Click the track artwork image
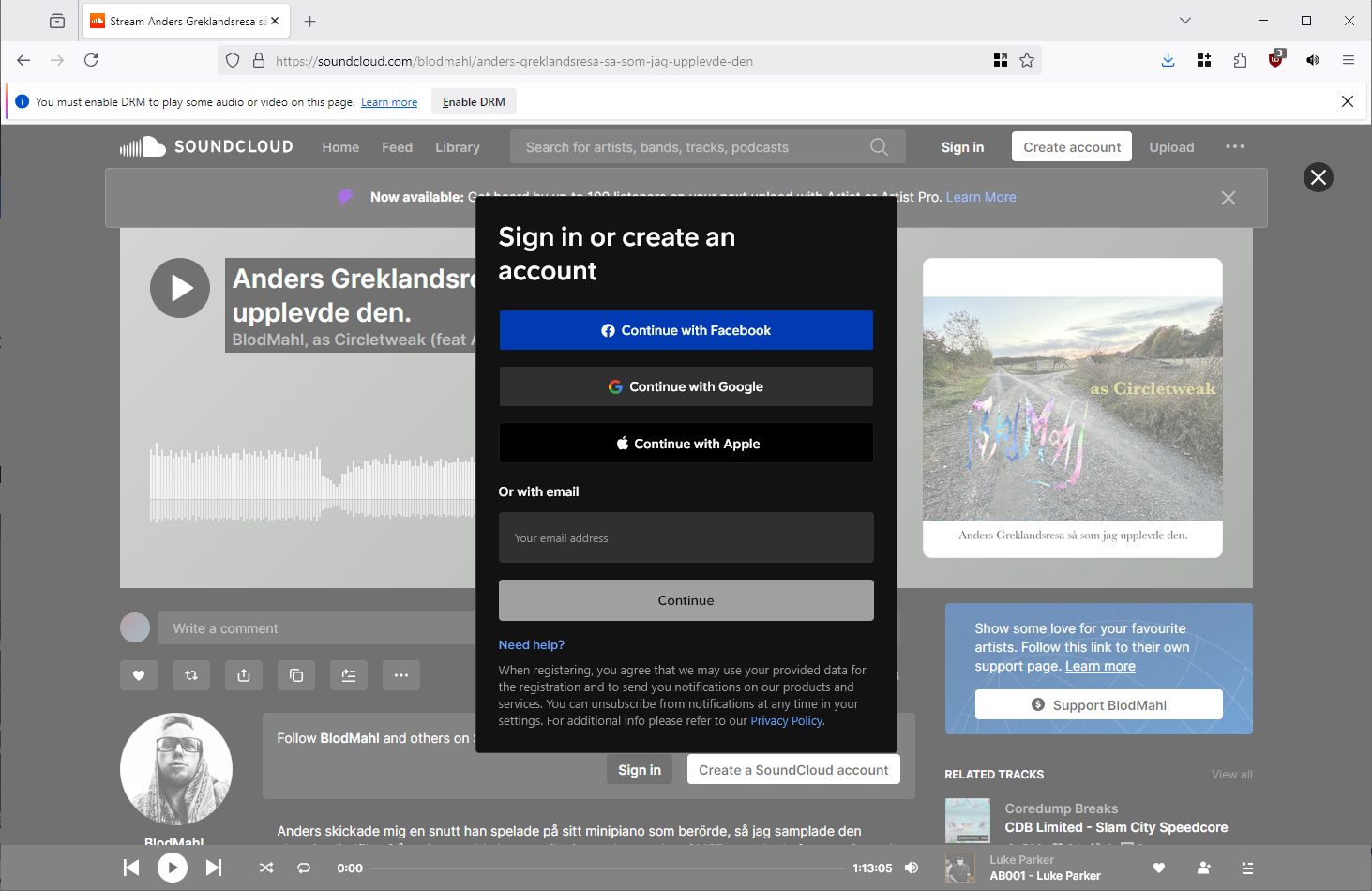This screenshot has height=891, width=1372. [1073, 408]
